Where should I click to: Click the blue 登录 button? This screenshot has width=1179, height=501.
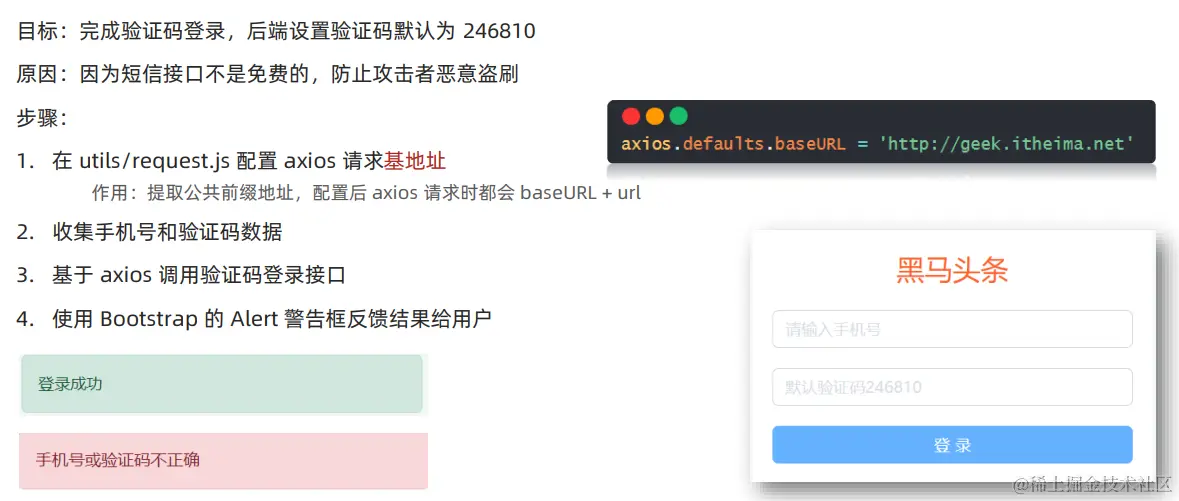[952, 445]
